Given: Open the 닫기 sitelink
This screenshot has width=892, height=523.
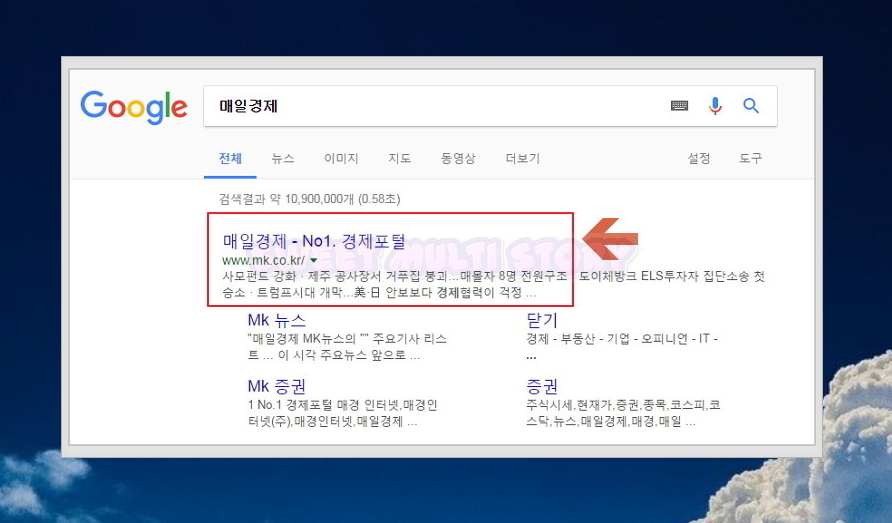Looking at the screenshot, I should click(542, 320).
